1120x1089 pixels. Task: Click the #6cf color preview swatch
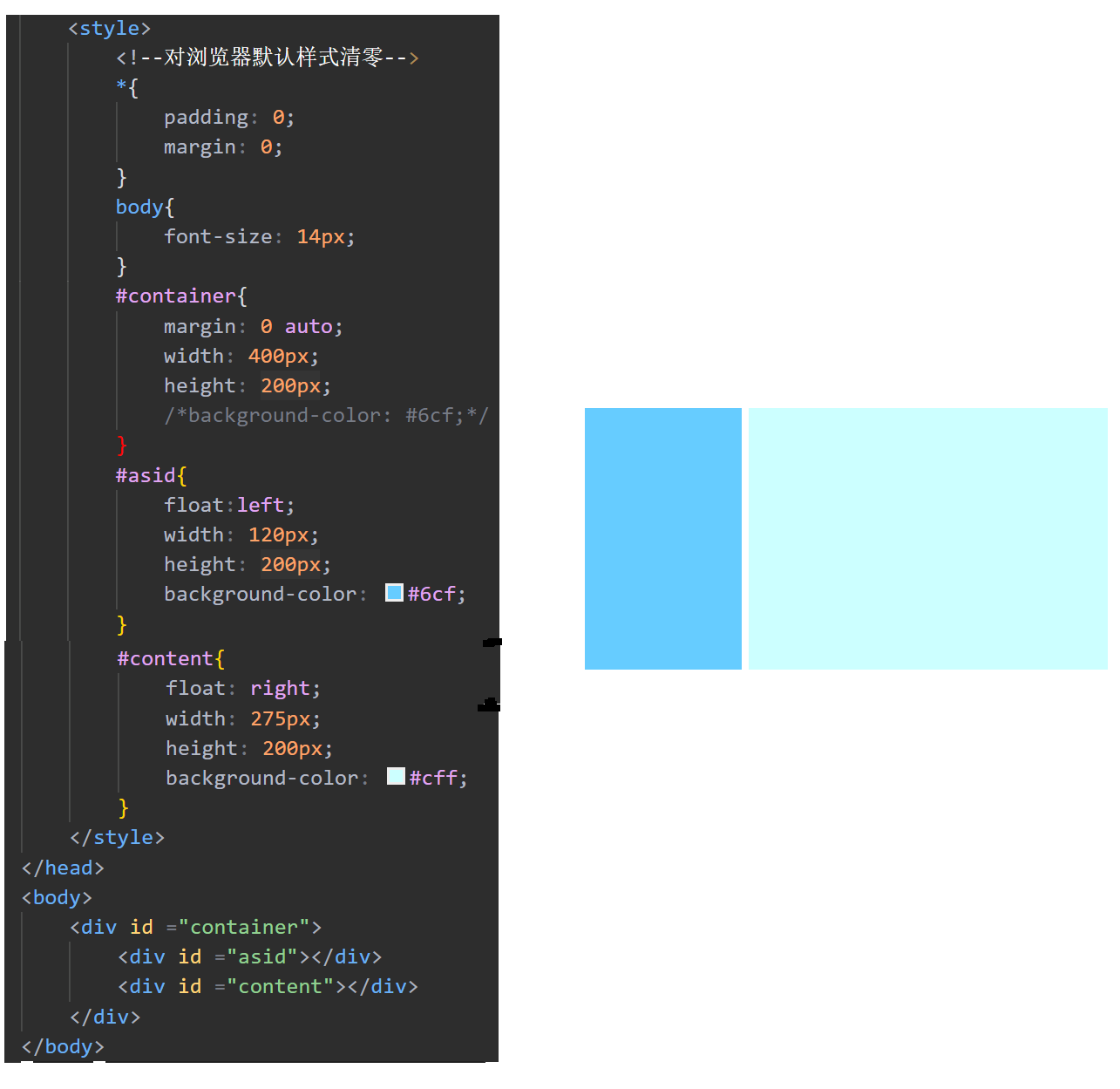tap(394, 592)
